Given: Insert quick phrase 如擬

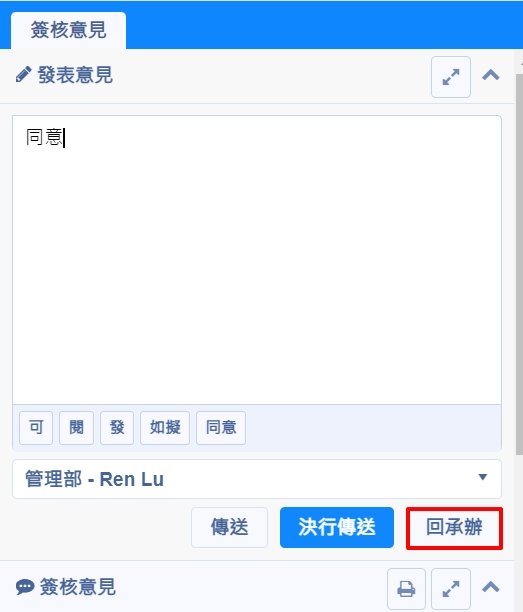Looking at the screenshot, I should pos(165,428).
